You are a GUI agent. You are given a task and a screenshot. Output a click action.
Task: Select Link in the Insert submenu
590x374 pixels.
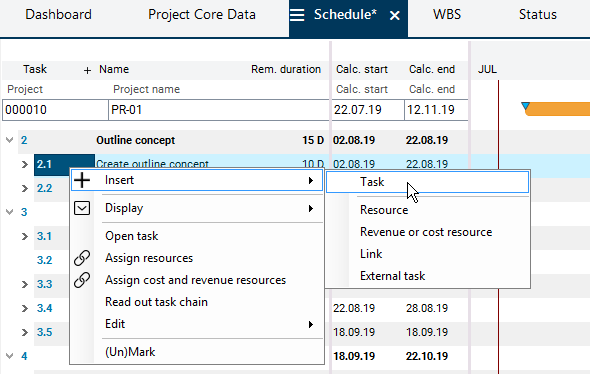click(x=371, y=254)
